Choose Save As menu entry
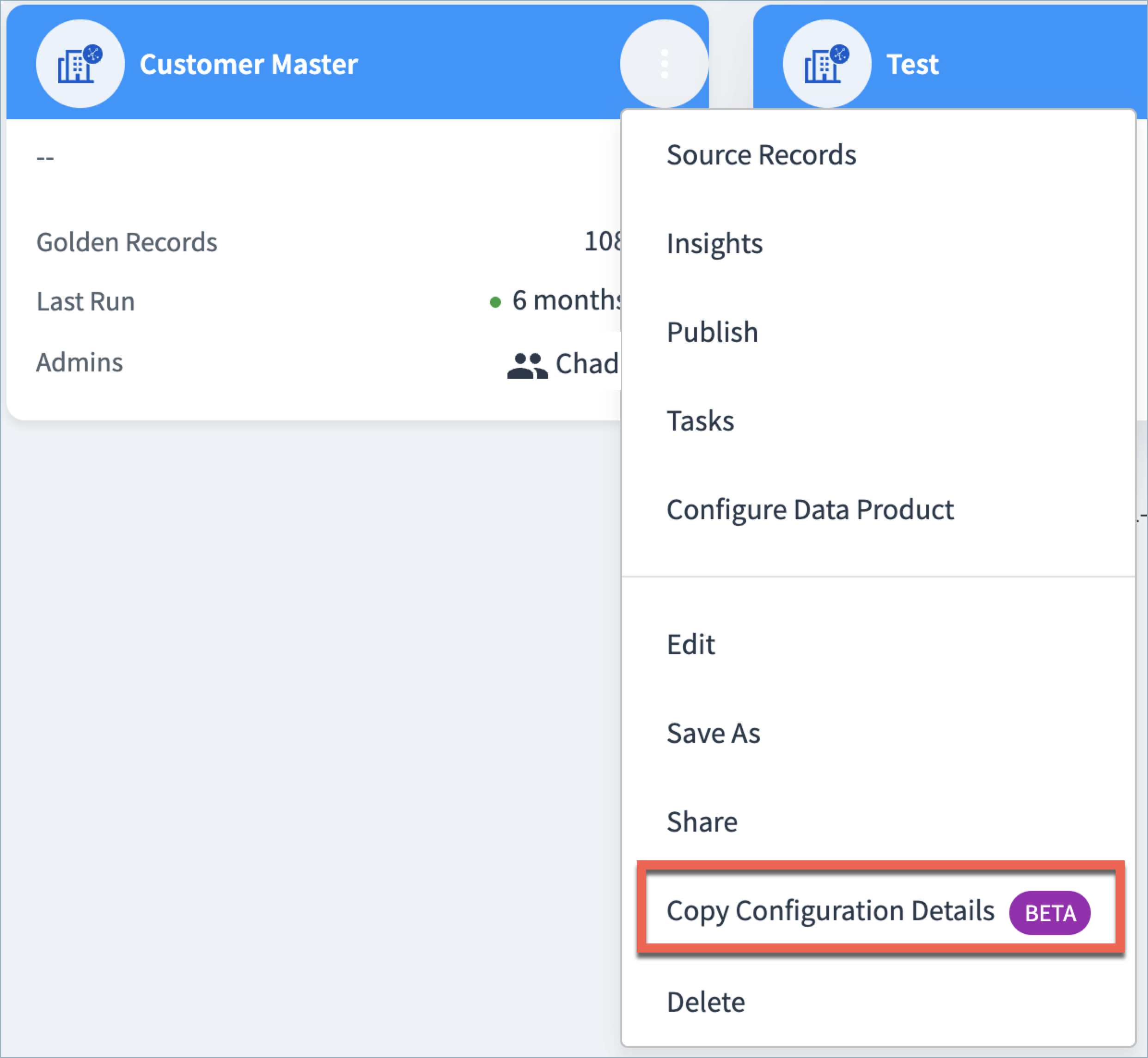This screenshot has width=1148, height=1058. [x=713, y=733]
